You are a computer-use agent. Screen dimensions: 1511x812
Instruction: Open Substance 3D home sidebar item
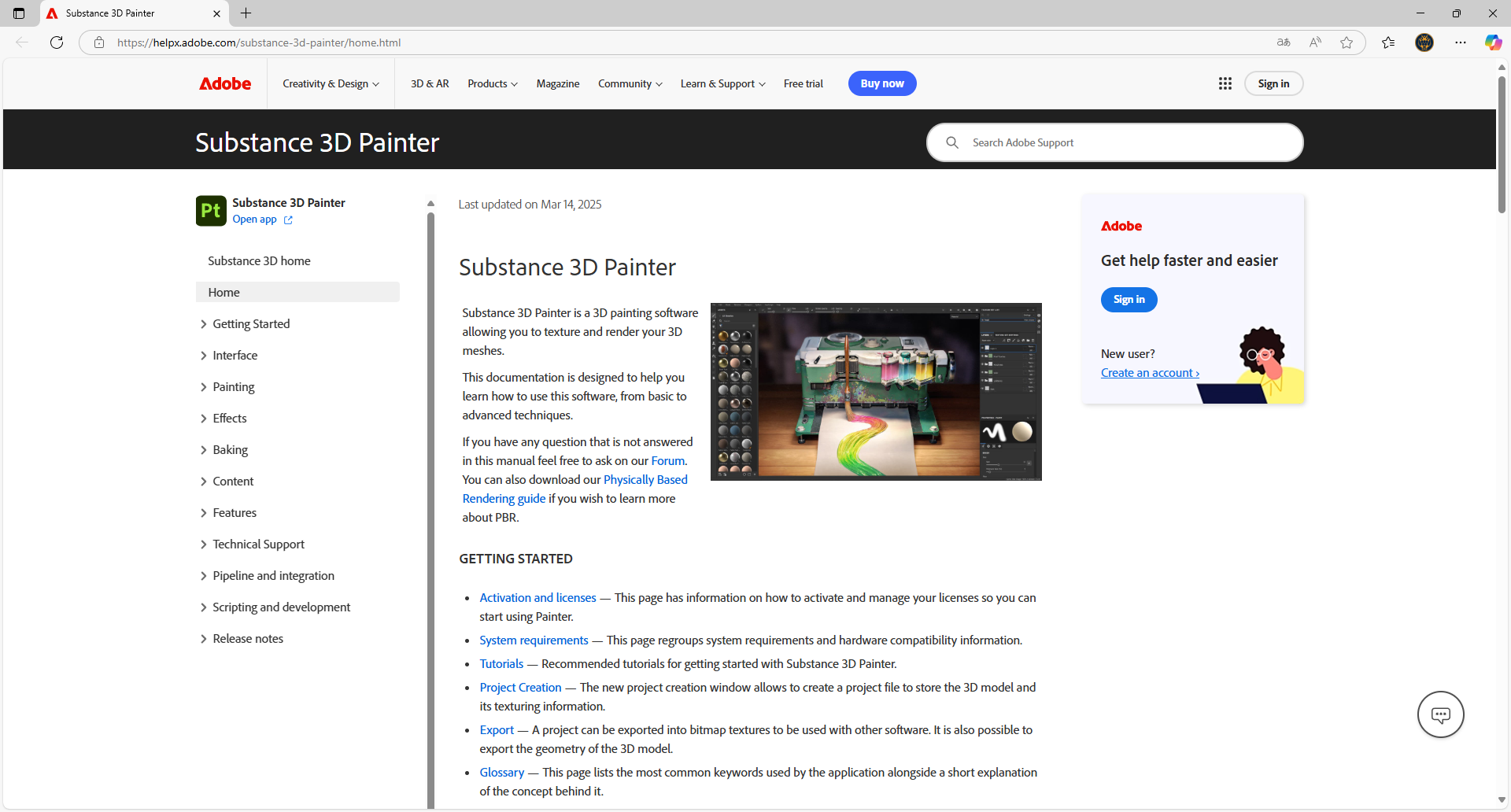[259, 261]
